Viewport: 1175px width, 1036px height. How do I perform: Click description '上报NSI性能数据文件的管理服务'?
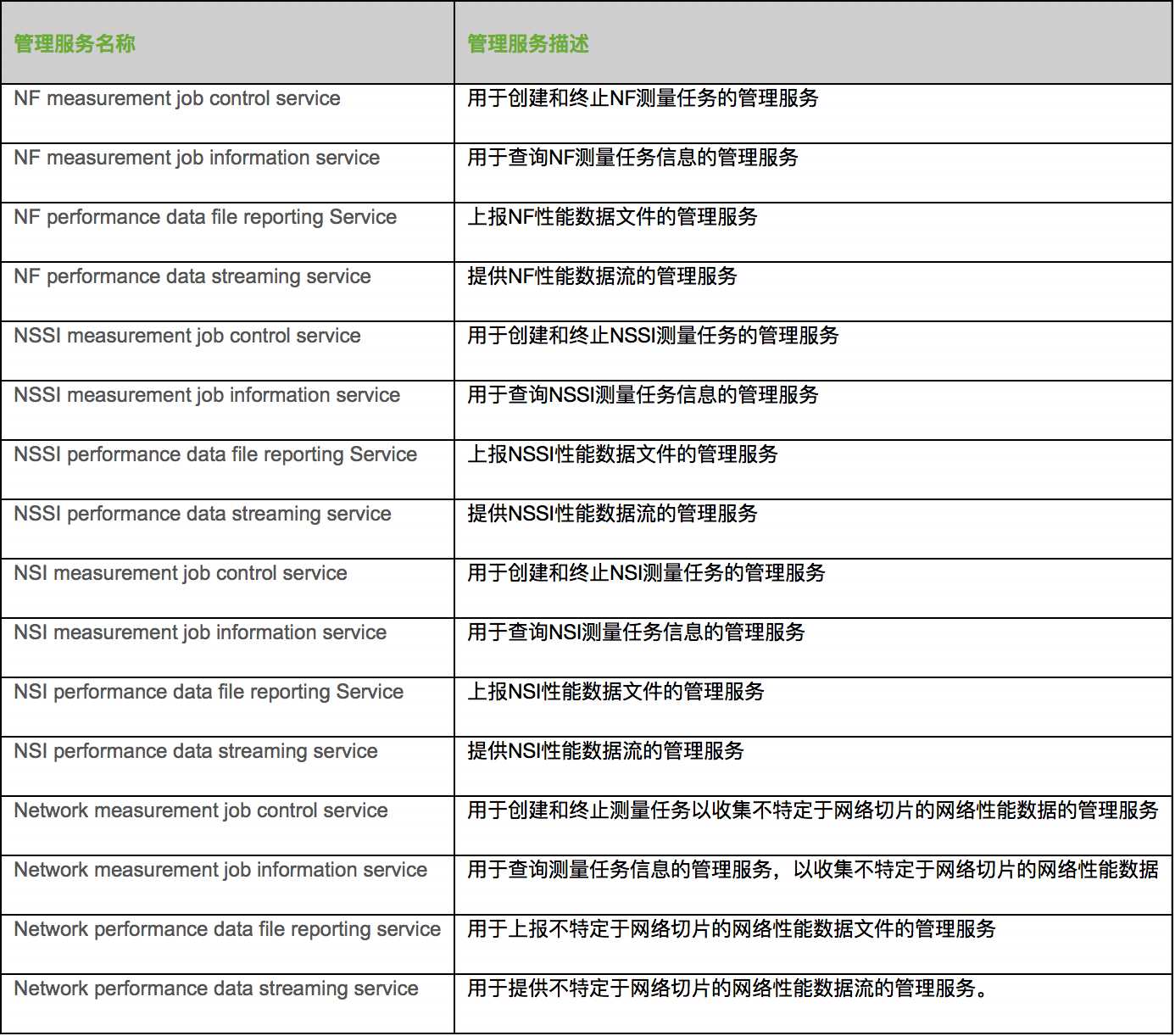click(615, 692)
